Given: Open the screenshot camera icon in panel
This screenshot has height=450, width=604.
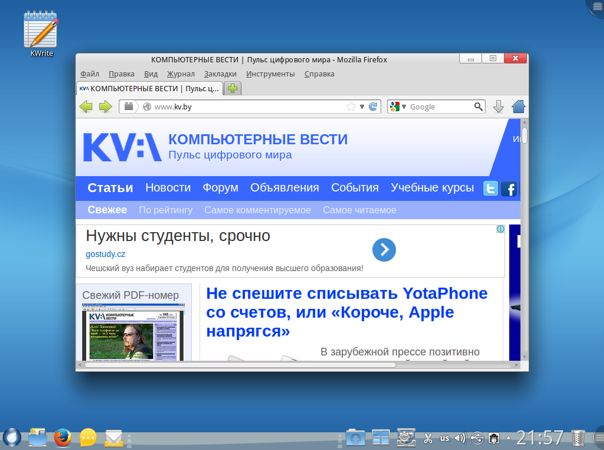Looking at the screenshot, I should pos(355,438).
